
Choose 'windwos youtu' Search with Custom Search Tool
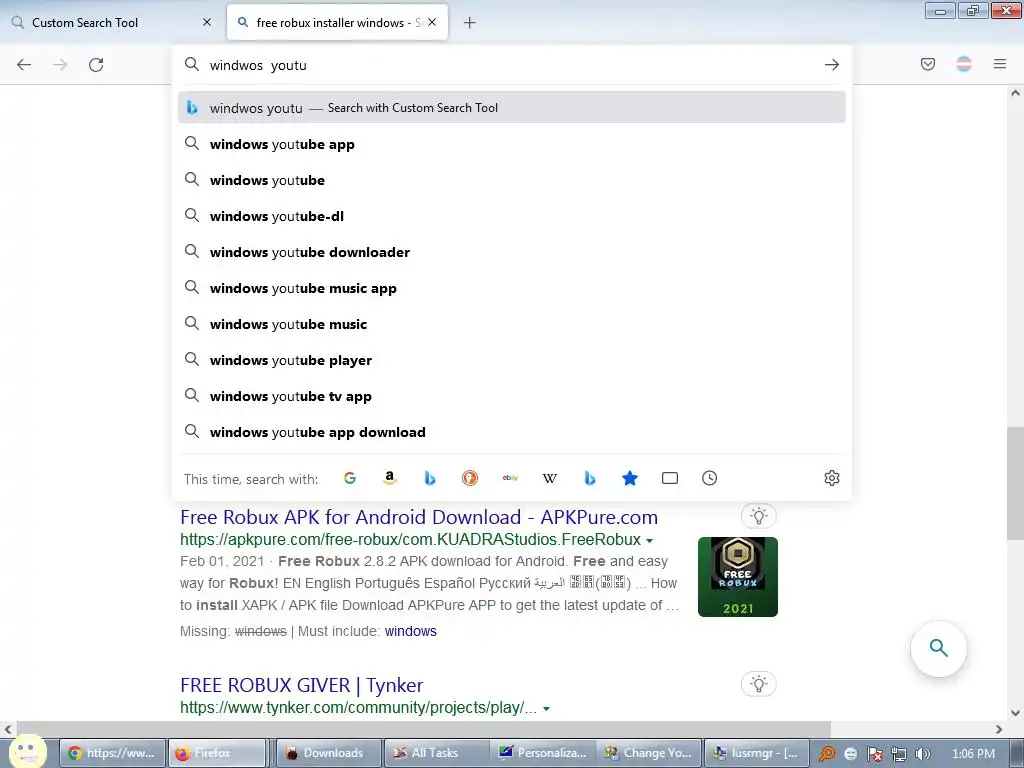[512, 108]
